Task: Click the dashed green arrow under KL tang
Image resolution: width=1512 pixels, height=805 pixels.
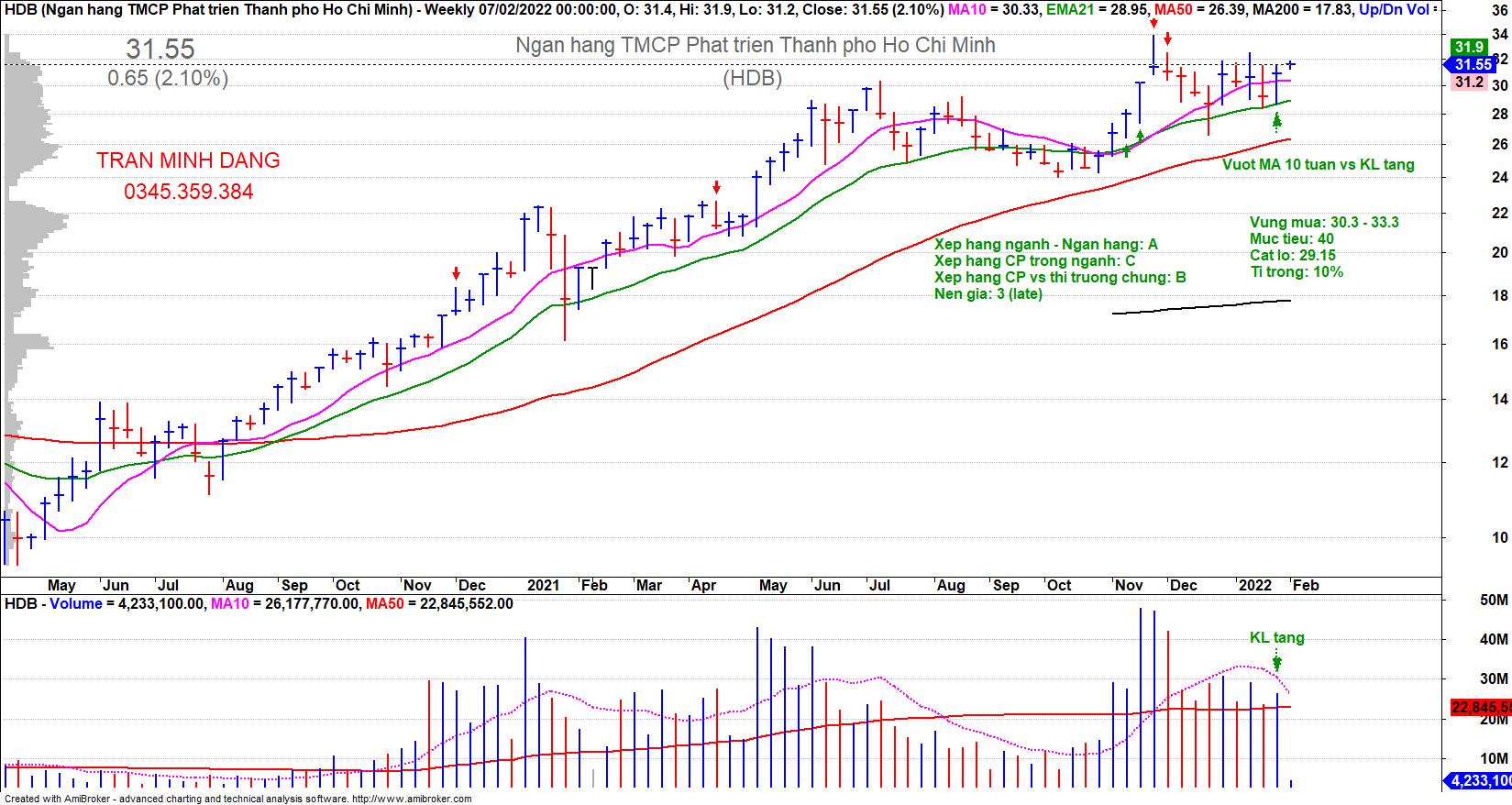Action: click(x=1276, y=660)
